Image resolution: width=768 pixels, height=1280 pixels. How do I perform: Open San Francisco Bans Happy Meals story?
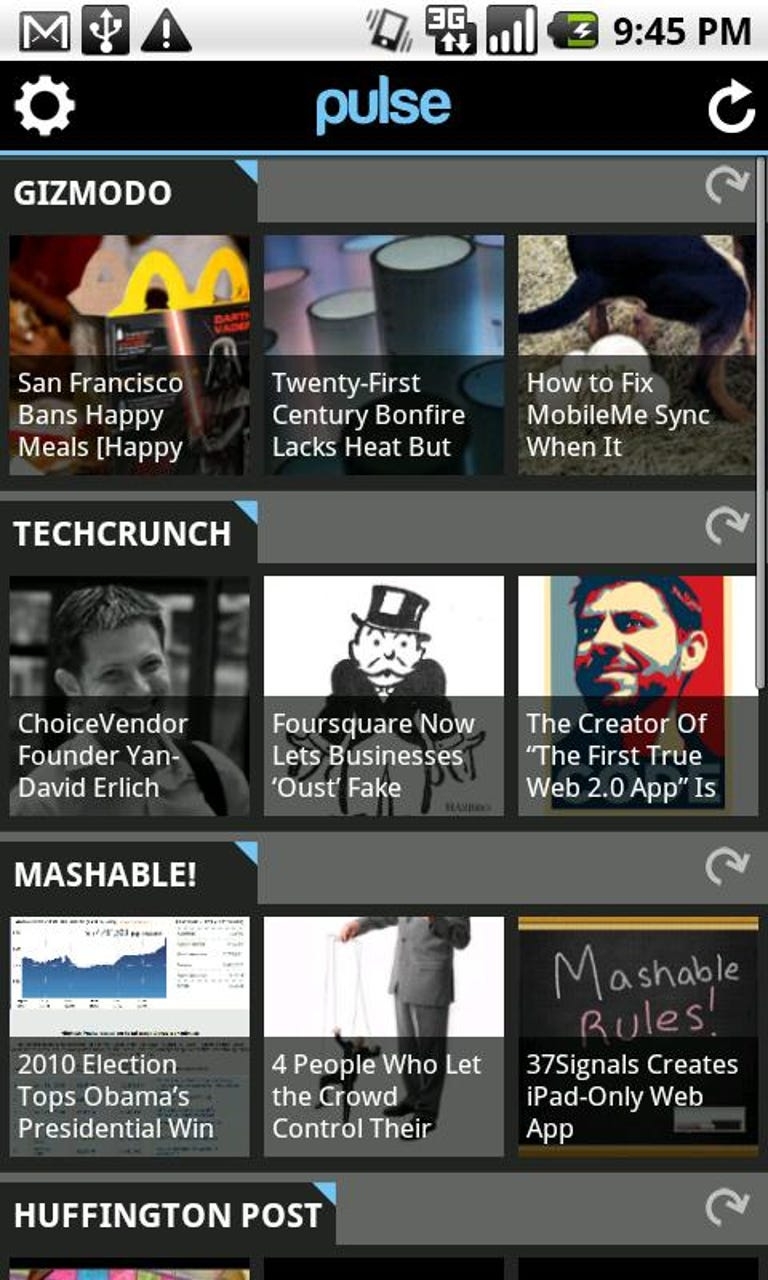[130, 355]
